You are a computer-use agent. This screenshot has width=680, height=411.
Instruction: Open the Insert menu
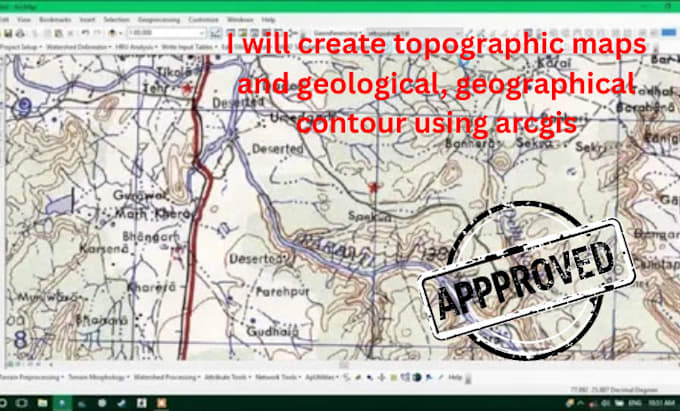87,20
